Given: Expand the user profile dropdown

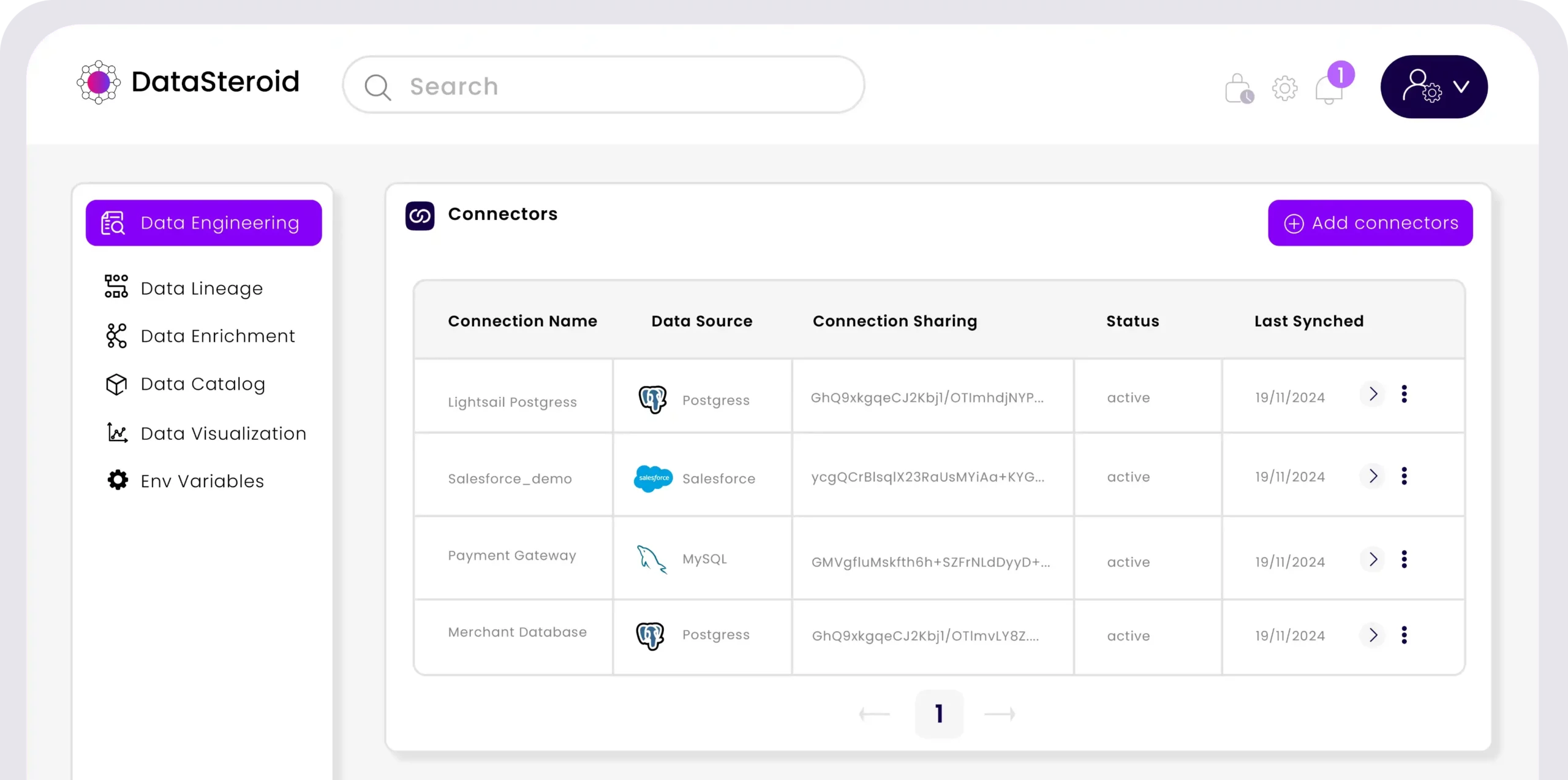Looking at the screenshot, I should pyautogui.click(x=1433, y=87).
